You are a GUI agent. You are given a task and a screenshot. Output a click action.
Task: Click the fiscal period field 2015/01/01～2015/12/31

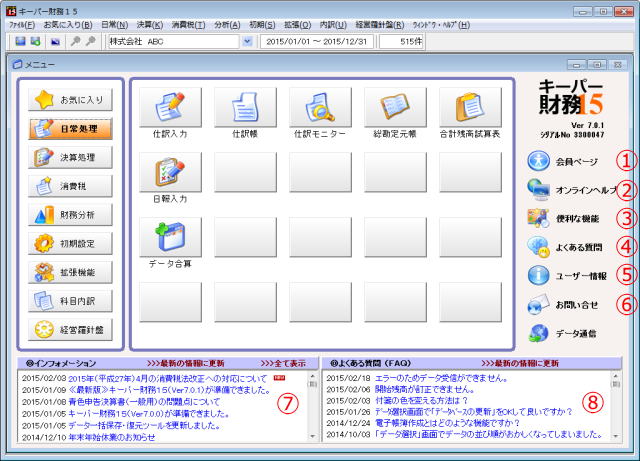pyautogui.click(x=317, y=42)
